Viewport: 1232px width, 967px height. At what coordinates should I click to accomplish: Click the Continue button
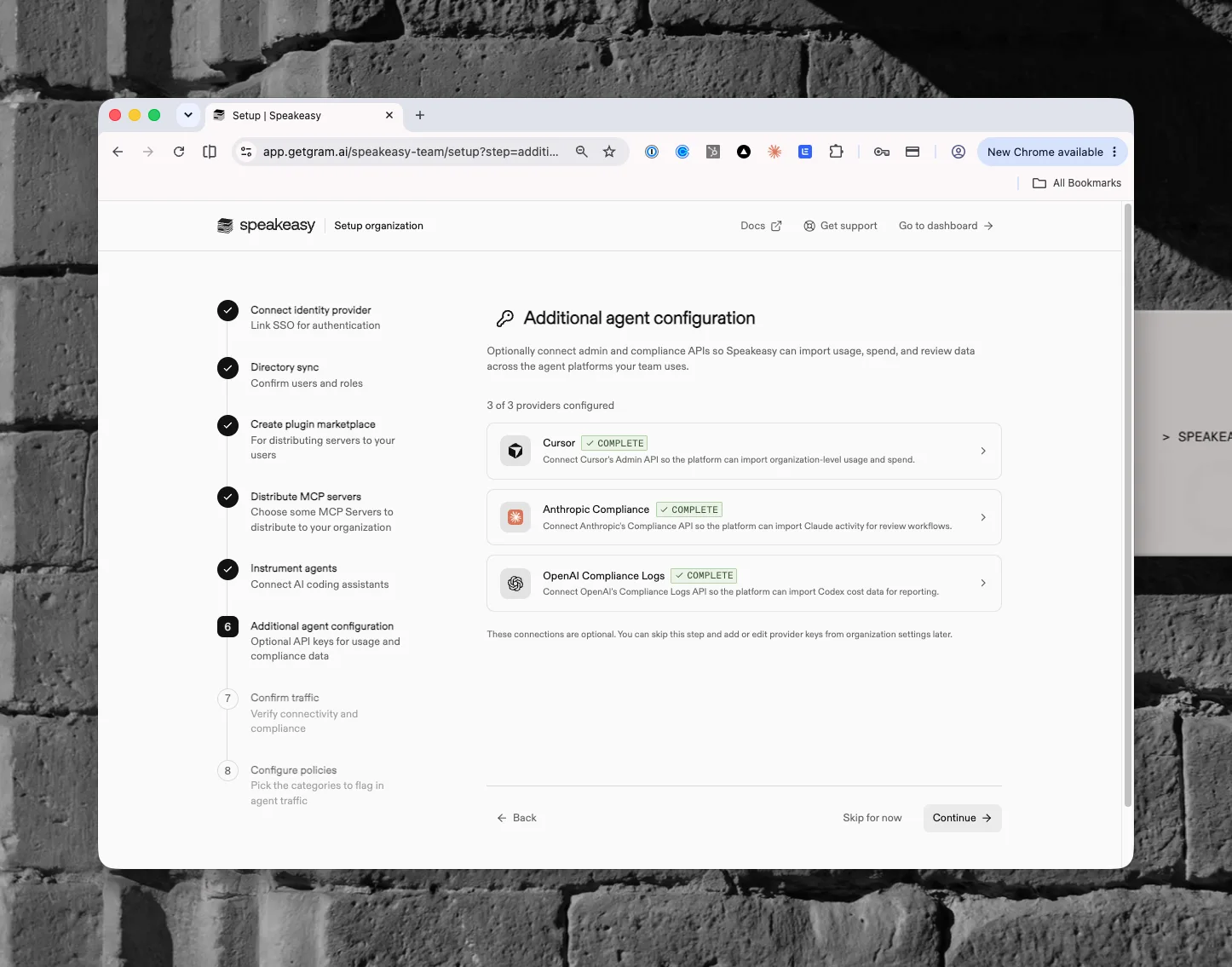pyautogui.click(x=962, y=818)
